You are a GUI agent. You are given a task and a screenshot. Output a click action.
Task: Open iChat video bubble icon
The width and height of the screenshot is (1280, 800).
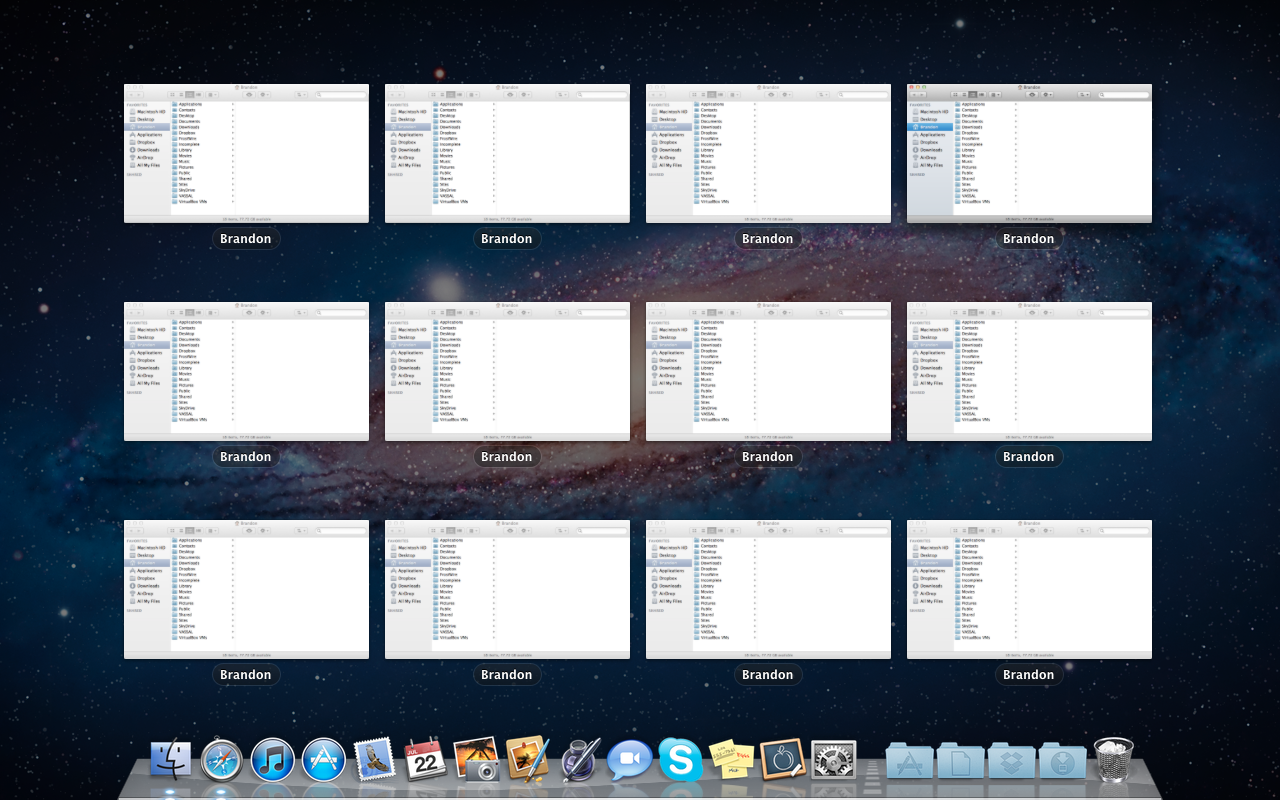point(630,761)
